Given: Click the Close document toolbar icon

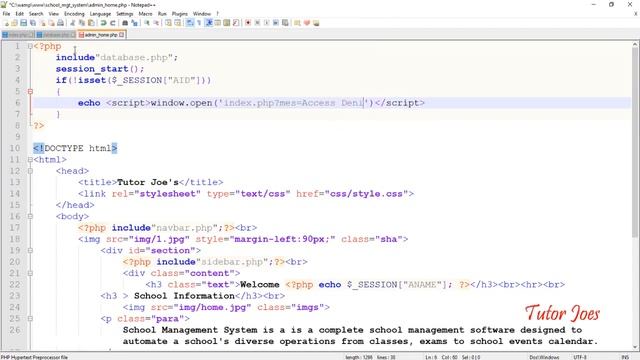Looking at the screenshot, I should 43,23.
